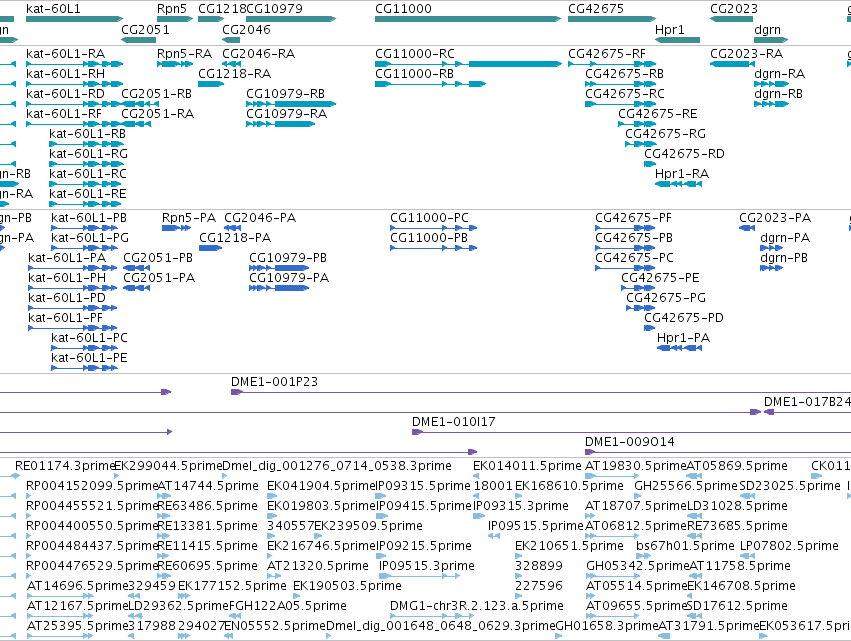Click transcript label kat-60L1-RA
The width and height of the screenshot is (851, 641).
point(66,54)
